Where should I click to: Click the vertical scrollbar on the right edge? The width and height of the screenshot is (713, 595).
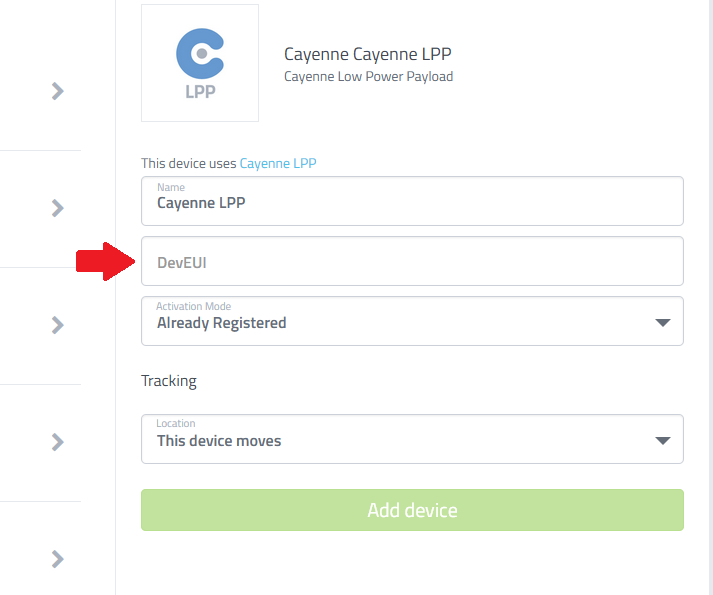(x=709, y=298)
